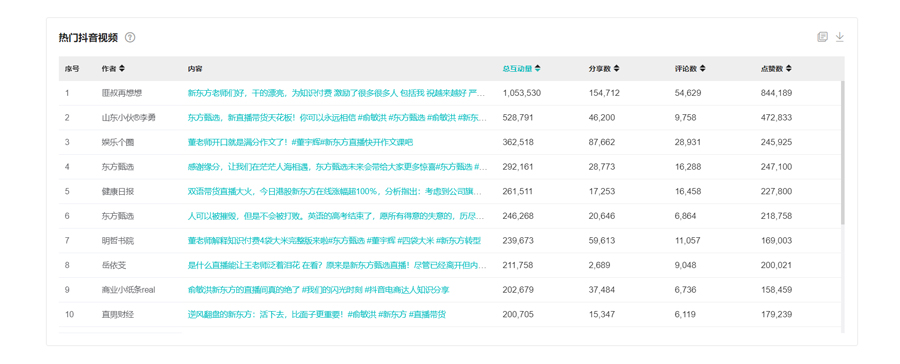
Task: Sort by 总互动量 column arrows
Action: [x=537, y=69]
